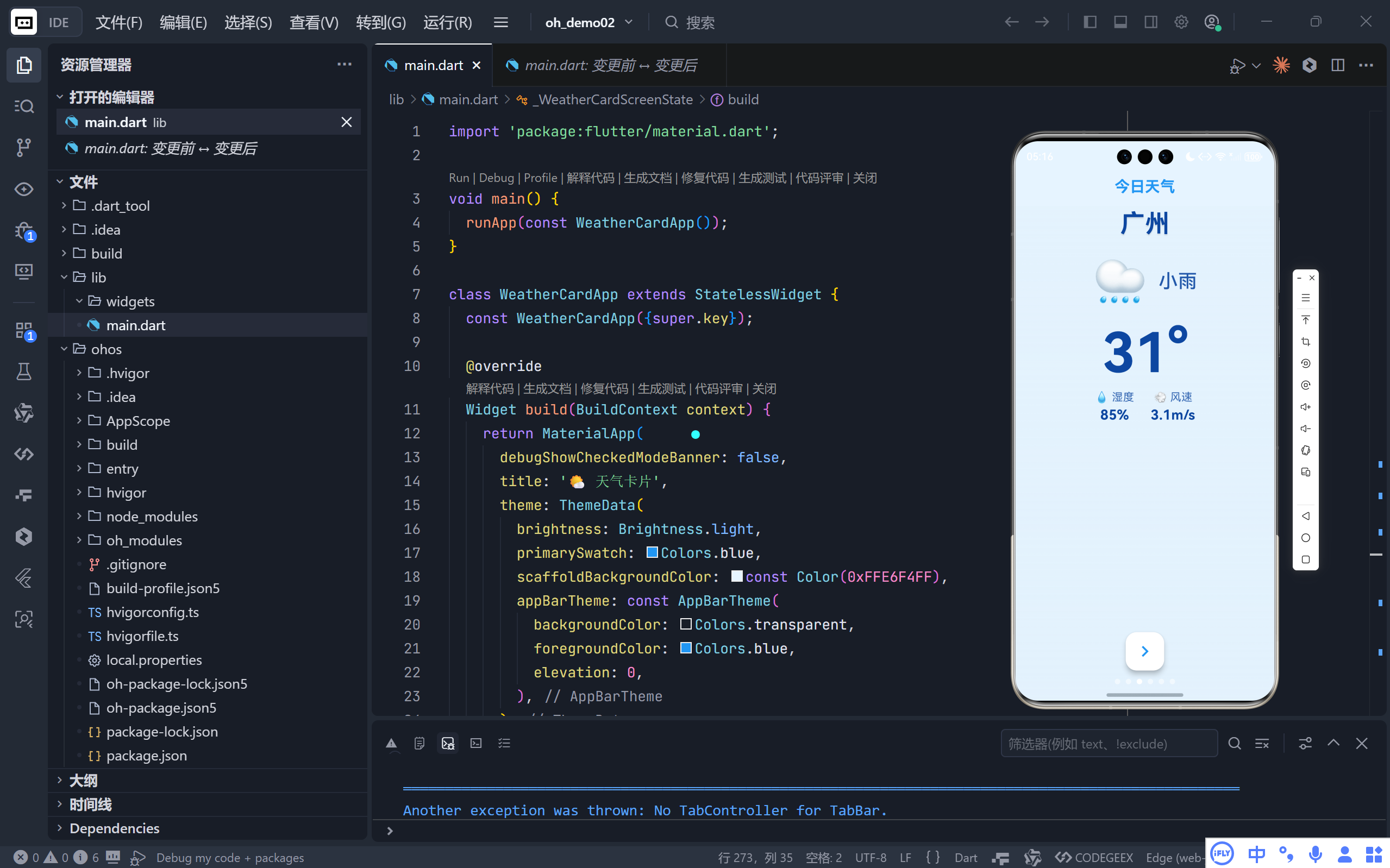Open Run and Debug sidebar icon
Image resolution: width=1390 pixels, height=868 pixels.
(x=23, y=231)
